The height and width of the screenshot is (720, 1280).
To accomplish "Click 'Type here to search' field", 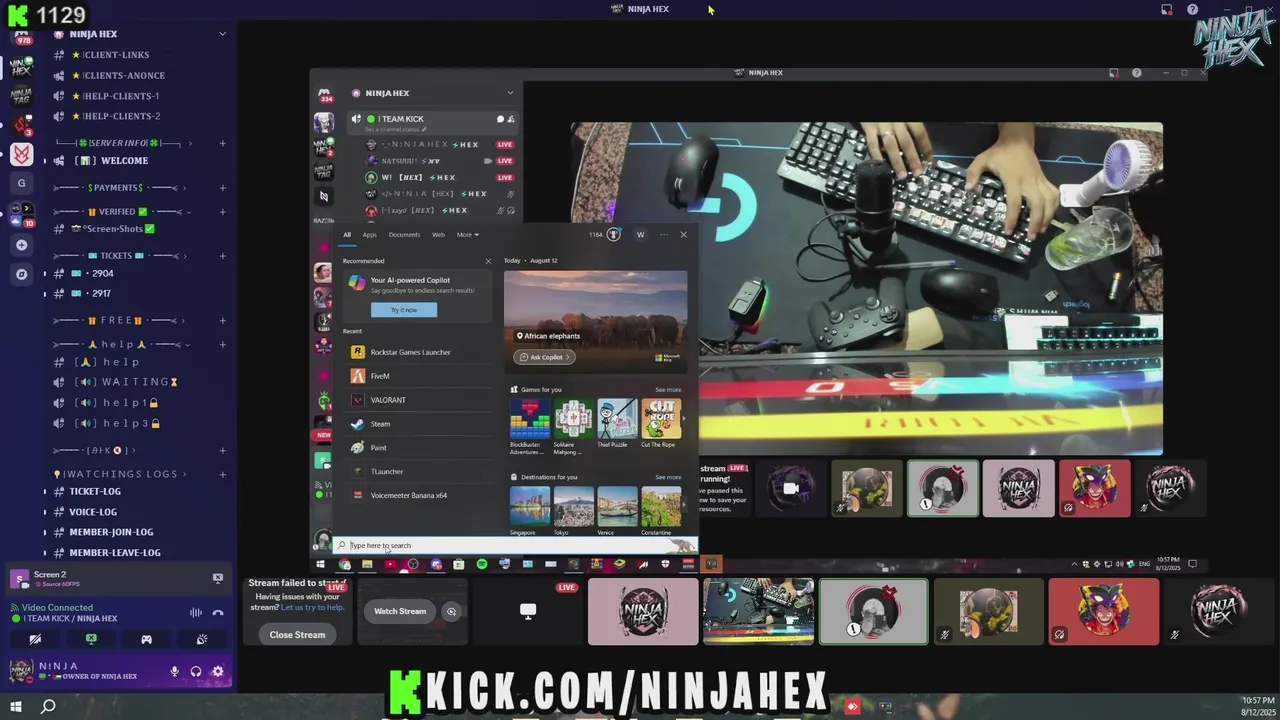I will (514, 545).
